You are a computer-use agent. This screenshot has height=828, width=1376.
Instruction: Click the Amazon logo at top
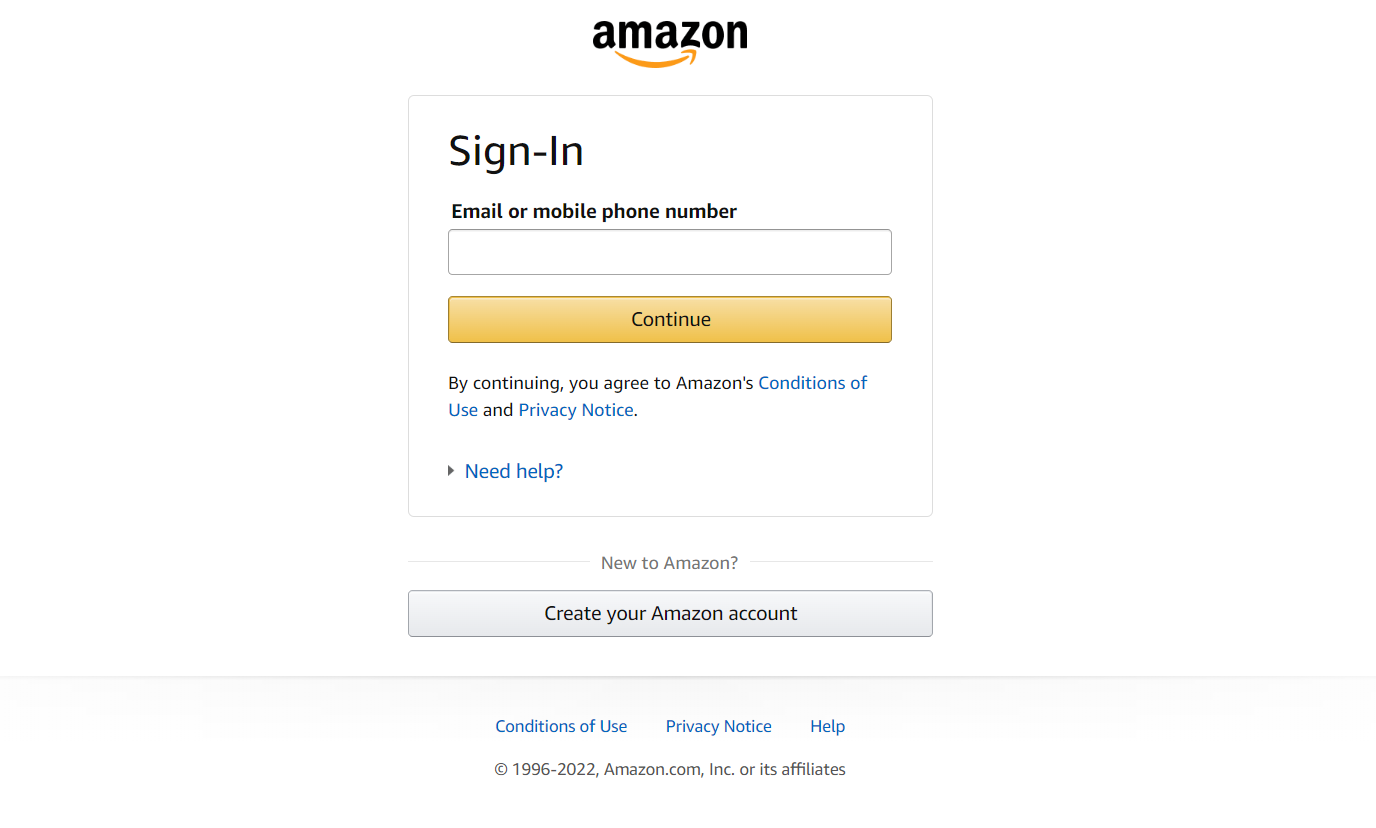[669, 38]
